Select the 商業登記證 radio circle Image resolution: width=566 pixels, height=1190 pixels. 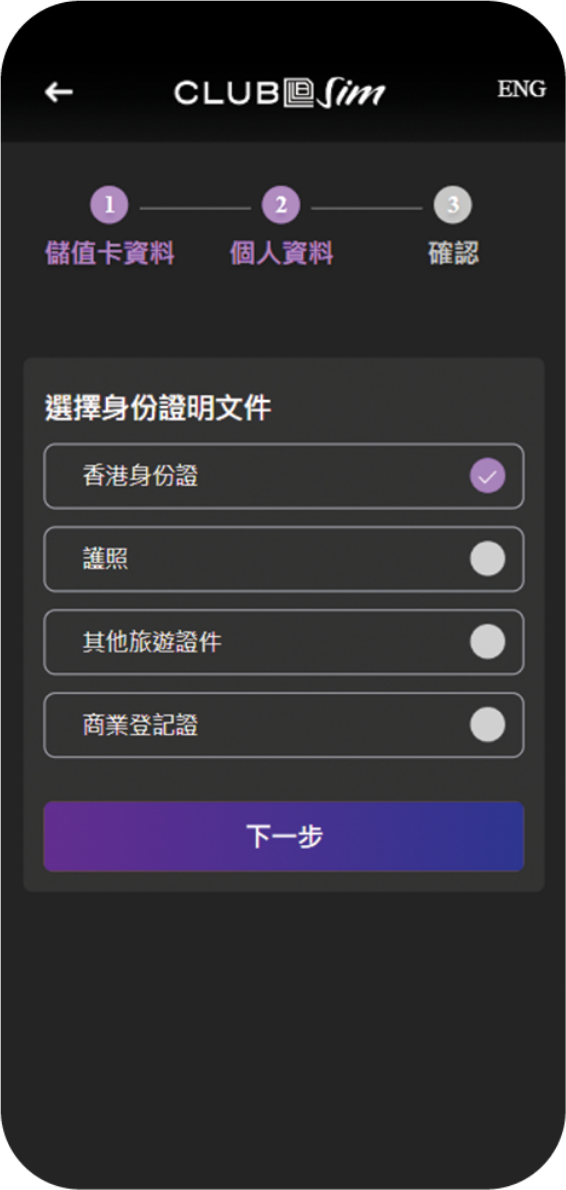(487, 725)
